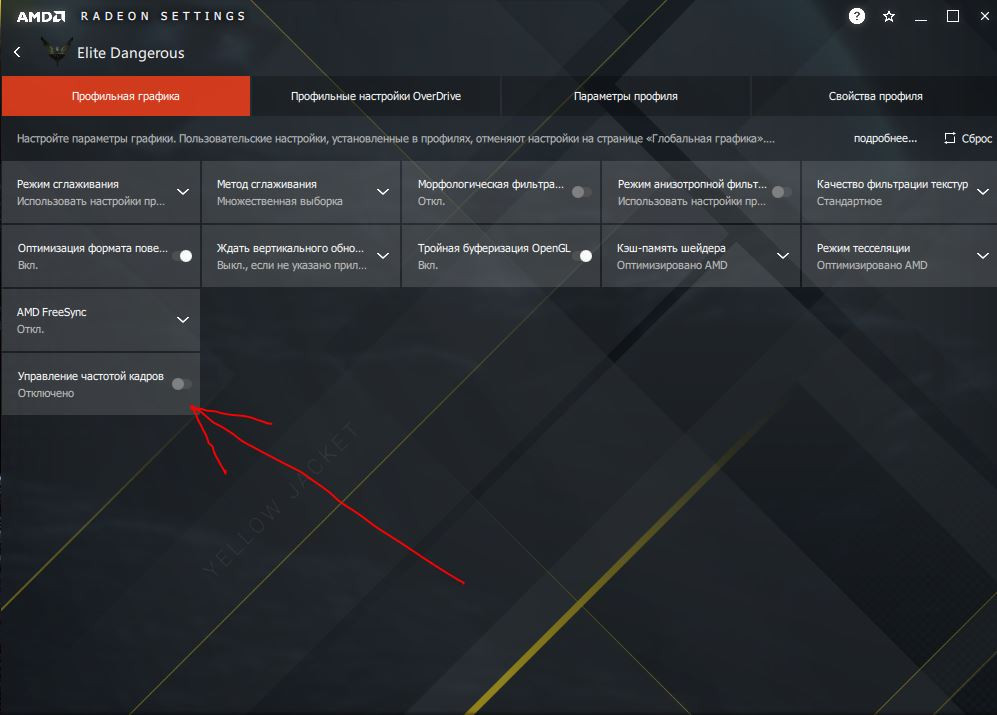
Task: Click the reset icon beside Сброс
Action: pyautogui.click(x=949, y=138)
